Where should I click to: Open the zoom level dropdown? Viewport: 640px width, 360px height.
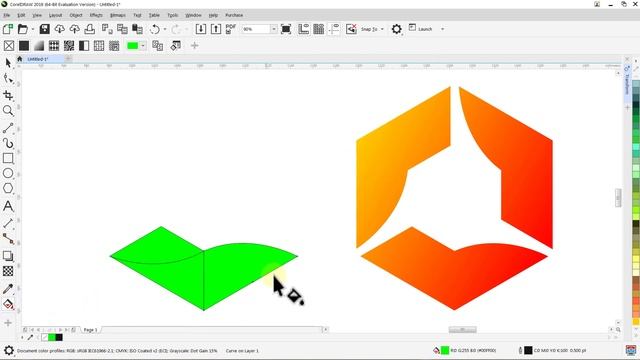(274, 29)
